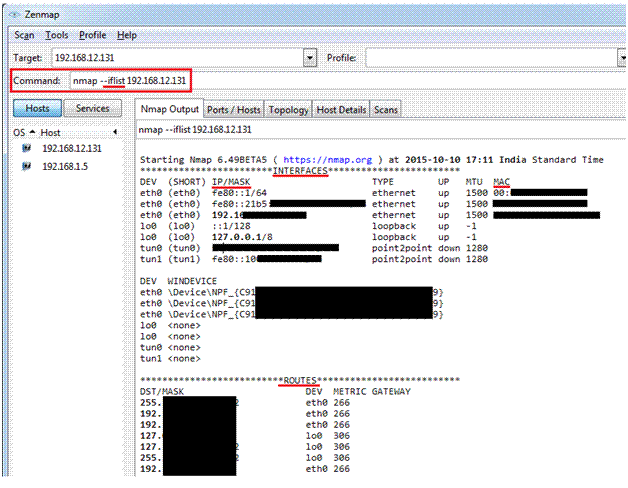Sort host list by OS column header
Image resolution: width=628 pixels, height=488 pixels.
point(24,133)
